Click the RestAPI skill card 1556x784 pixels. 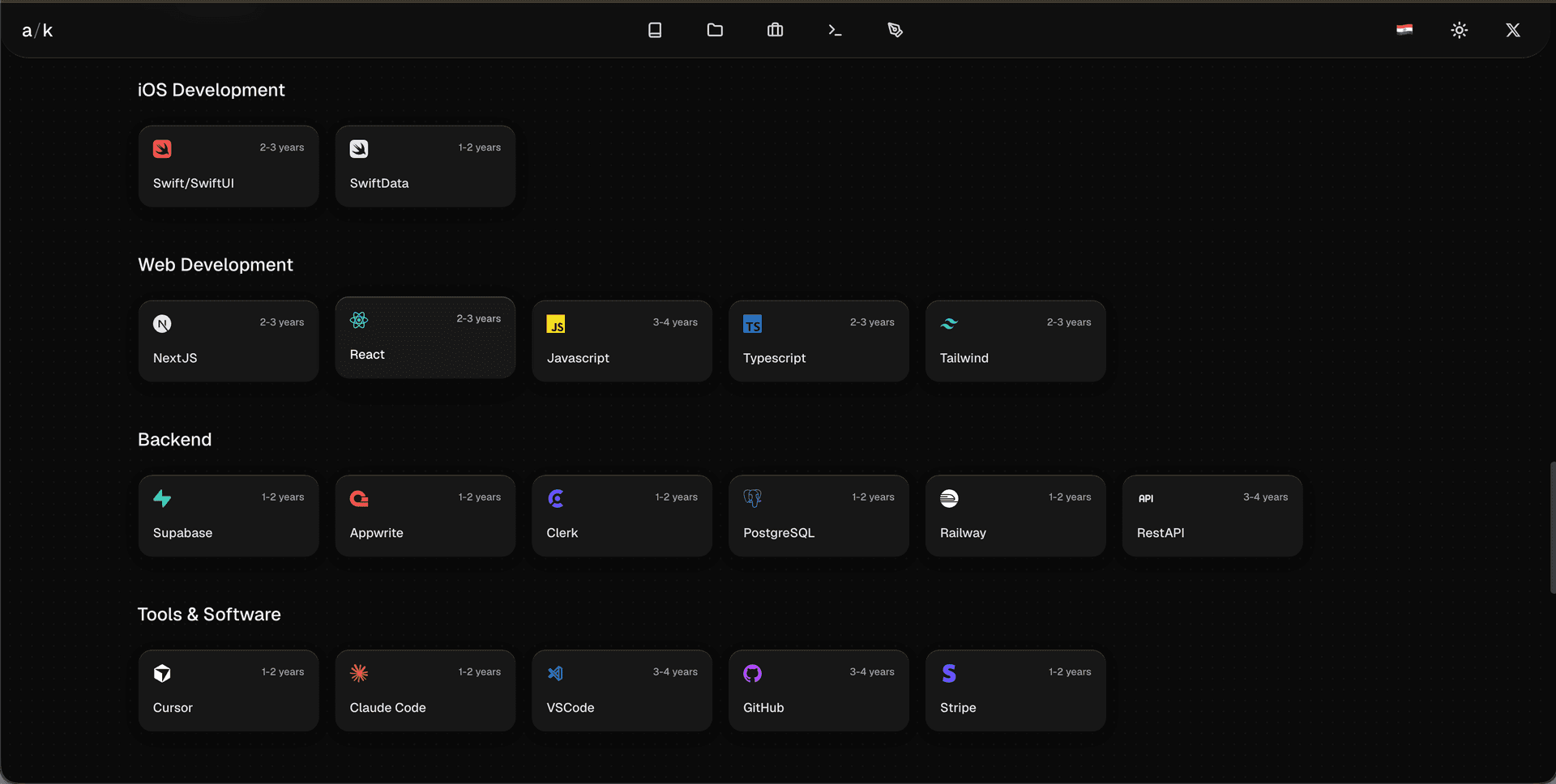1212,516
